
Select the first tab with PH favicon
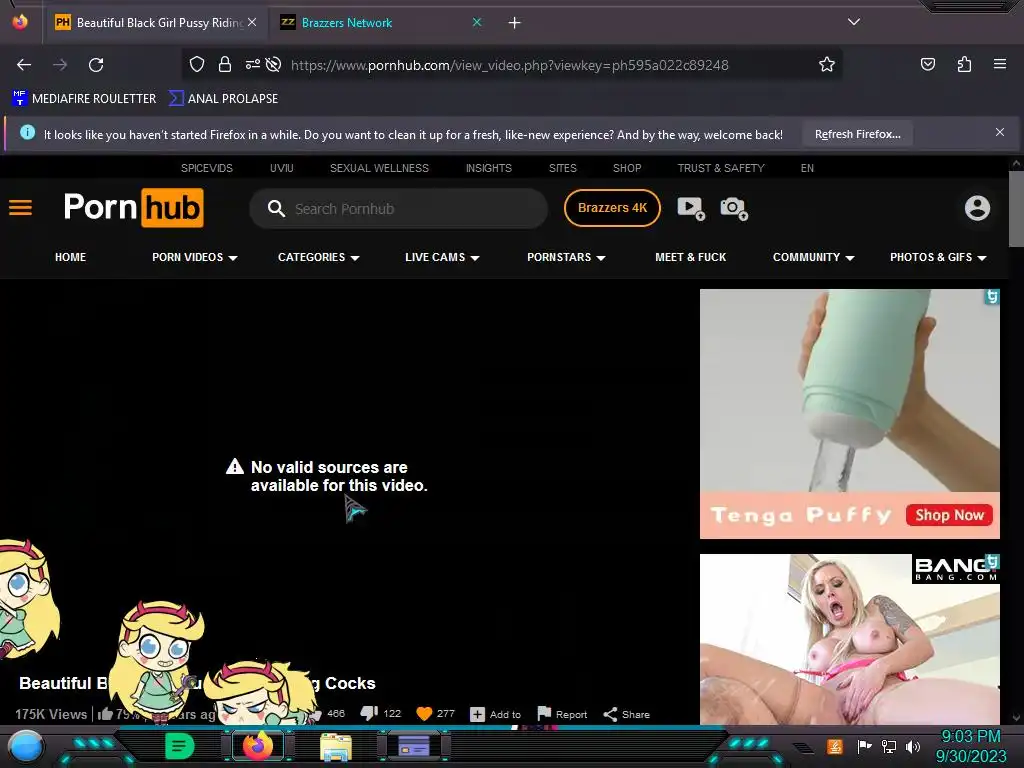(155, 23)
